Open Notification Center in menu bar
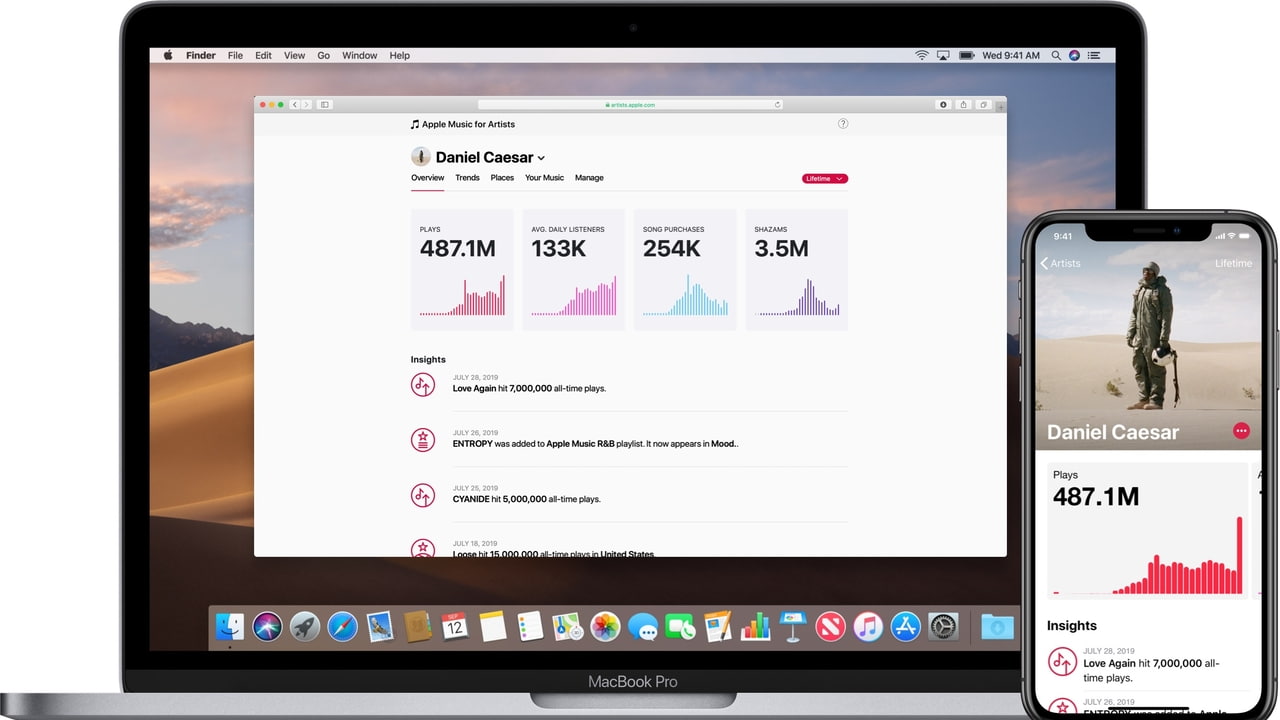 point(1094,56)
